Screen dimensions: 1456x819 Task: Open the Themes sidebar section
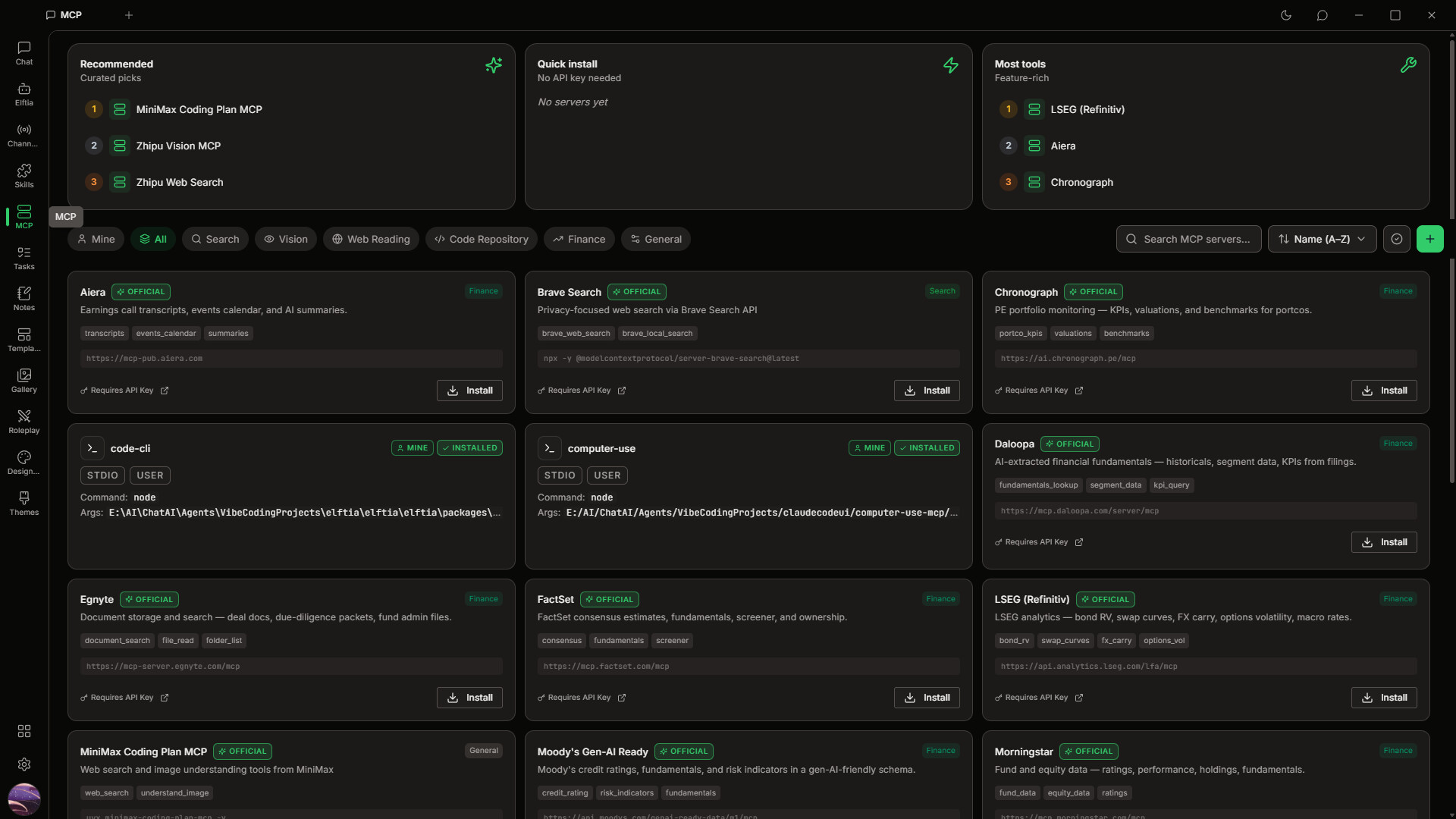(24, 504)
